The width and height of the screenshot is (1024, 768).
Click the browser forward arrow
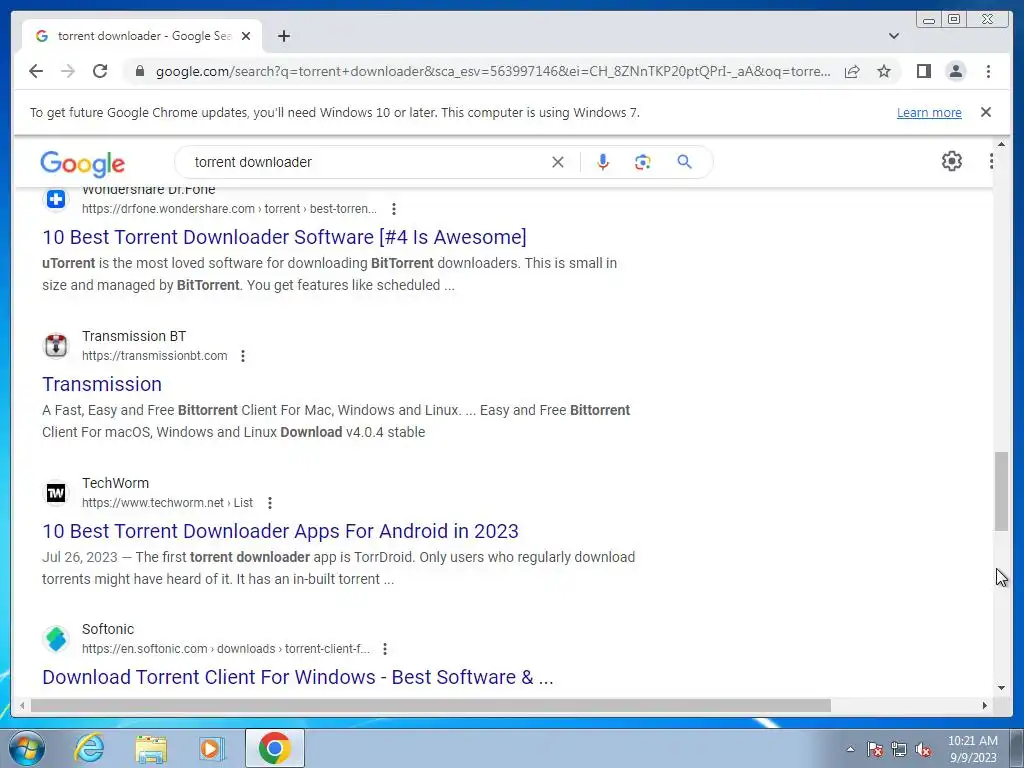(x=68, y=71)
